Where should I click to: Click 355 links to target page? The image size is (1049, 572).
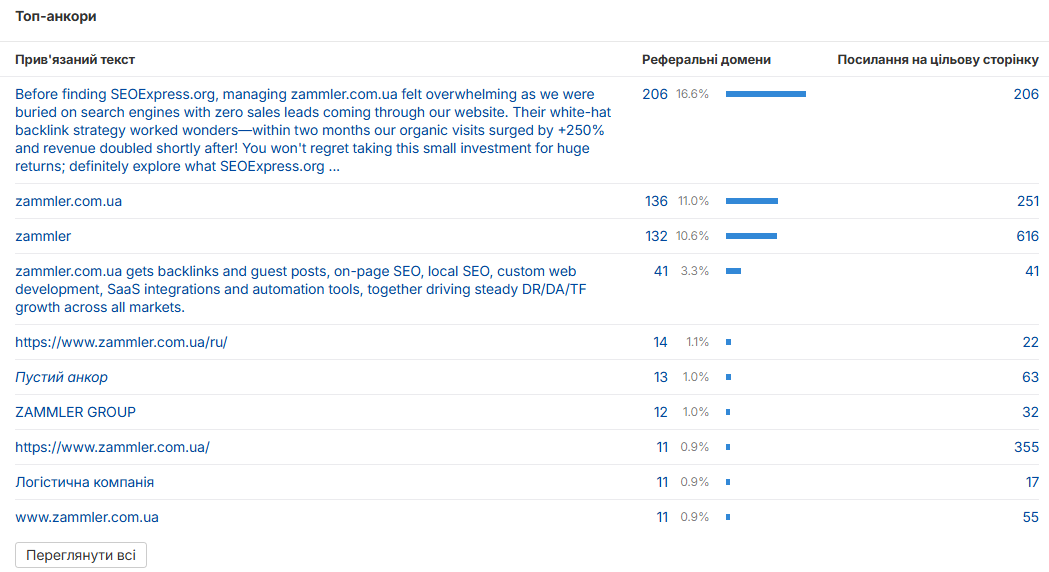click(1026, 448)
